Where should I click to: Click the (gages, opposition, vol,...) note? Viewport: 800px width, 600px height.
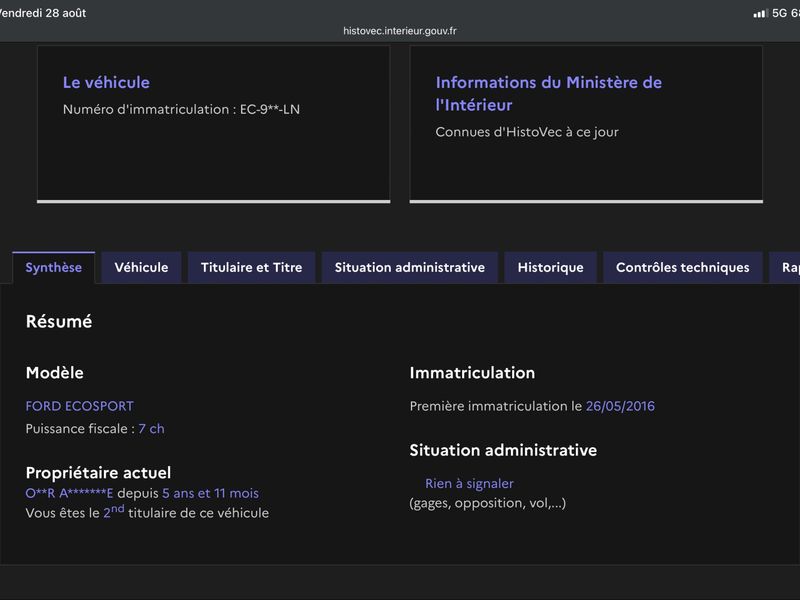(x=487, y=504)
